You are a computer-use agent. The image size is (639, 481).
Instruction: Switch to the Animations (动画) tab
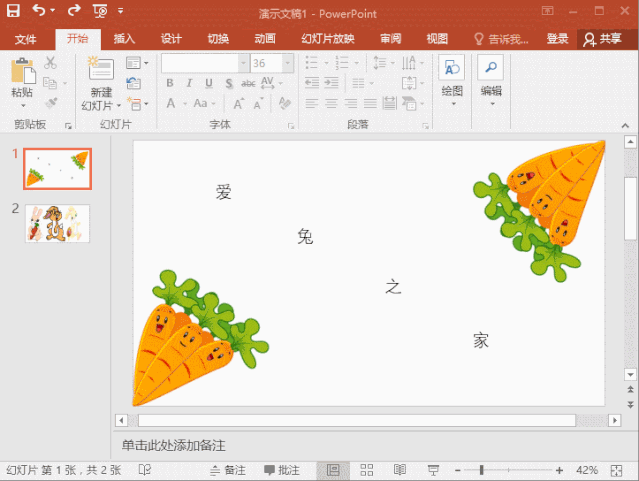click(x=265, y=39)
